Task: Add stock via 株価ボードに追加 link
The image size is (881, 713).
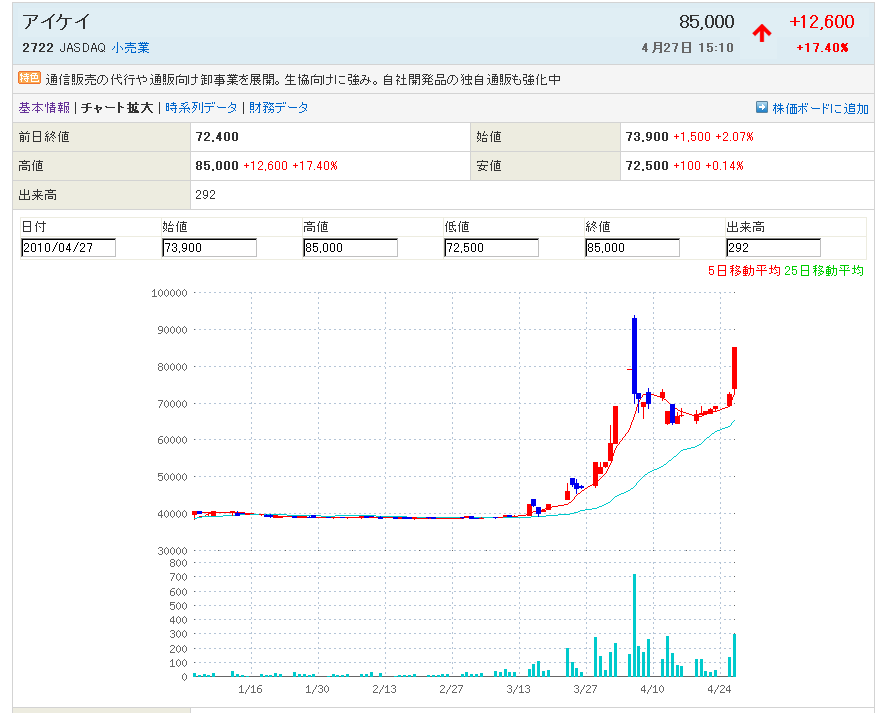Action: 820,108
